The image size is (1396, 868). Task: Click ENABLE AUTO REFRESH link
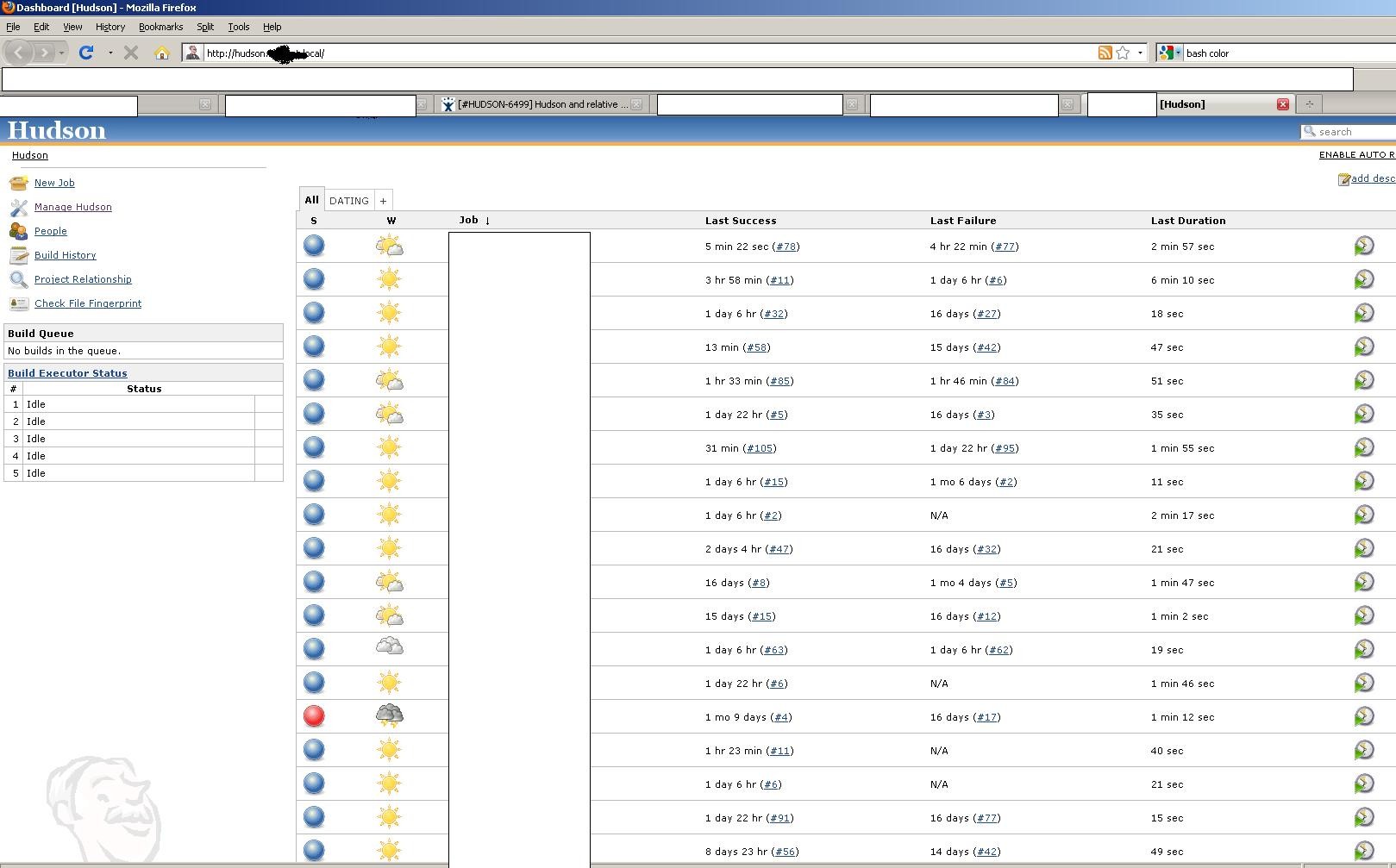(x=1357, y=155)
